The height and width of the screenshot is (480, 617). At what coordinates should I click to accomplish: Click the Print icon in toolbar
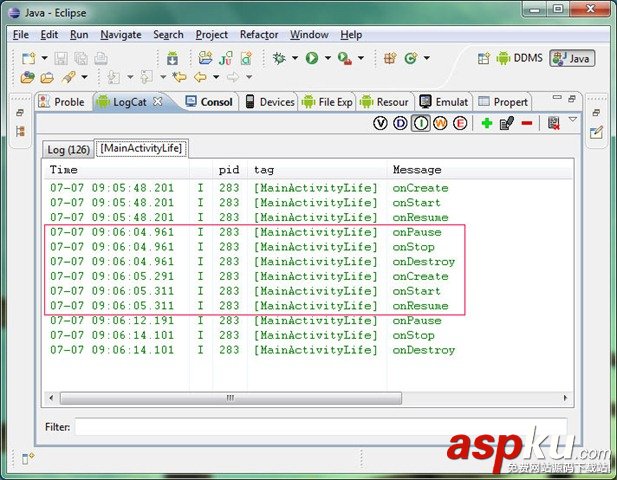[101, 59]
